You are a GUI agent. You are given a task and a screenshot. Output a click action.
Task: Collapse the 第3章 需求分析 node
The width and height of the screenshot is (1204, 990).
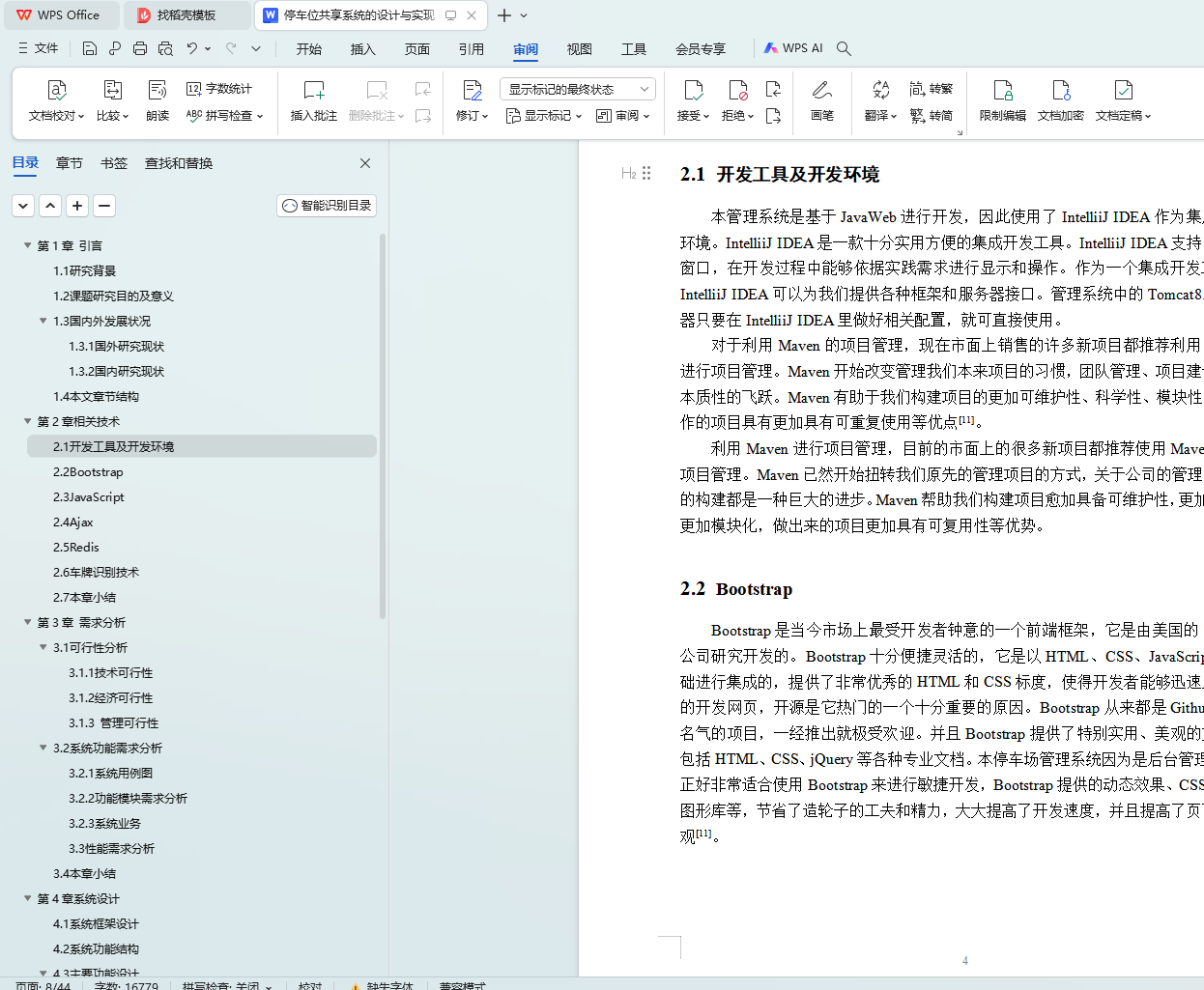coord(28,622)
